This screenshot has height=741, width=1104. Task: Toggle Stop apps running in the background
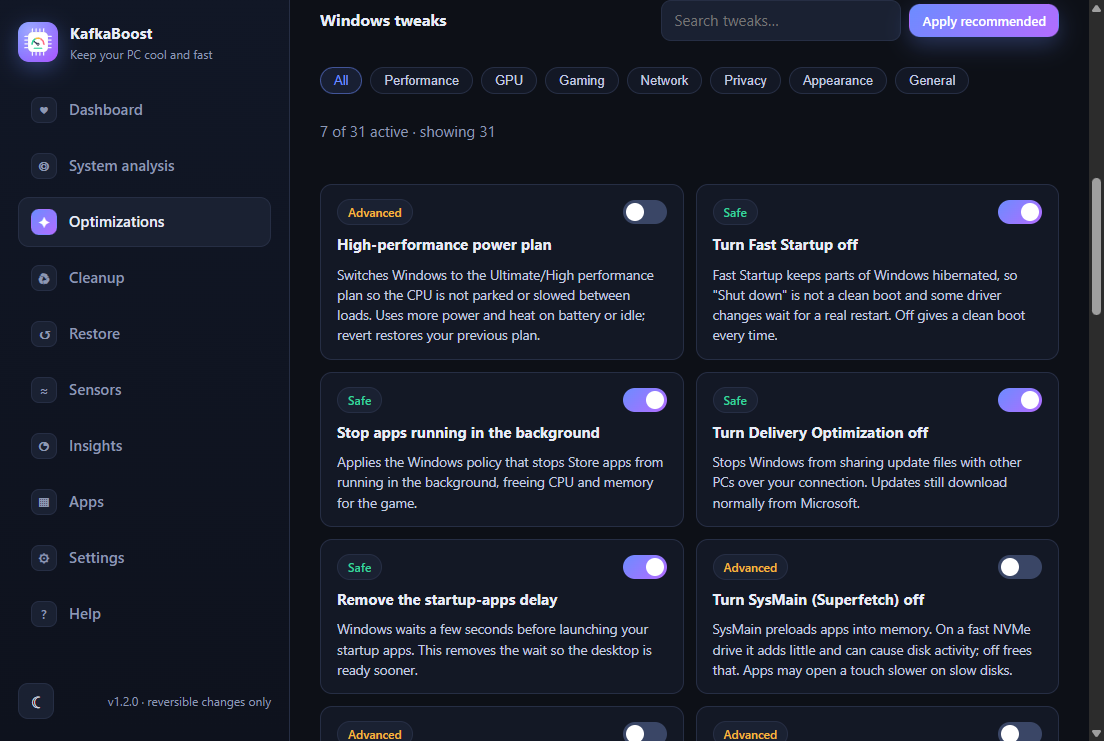[x=644, y=400]
